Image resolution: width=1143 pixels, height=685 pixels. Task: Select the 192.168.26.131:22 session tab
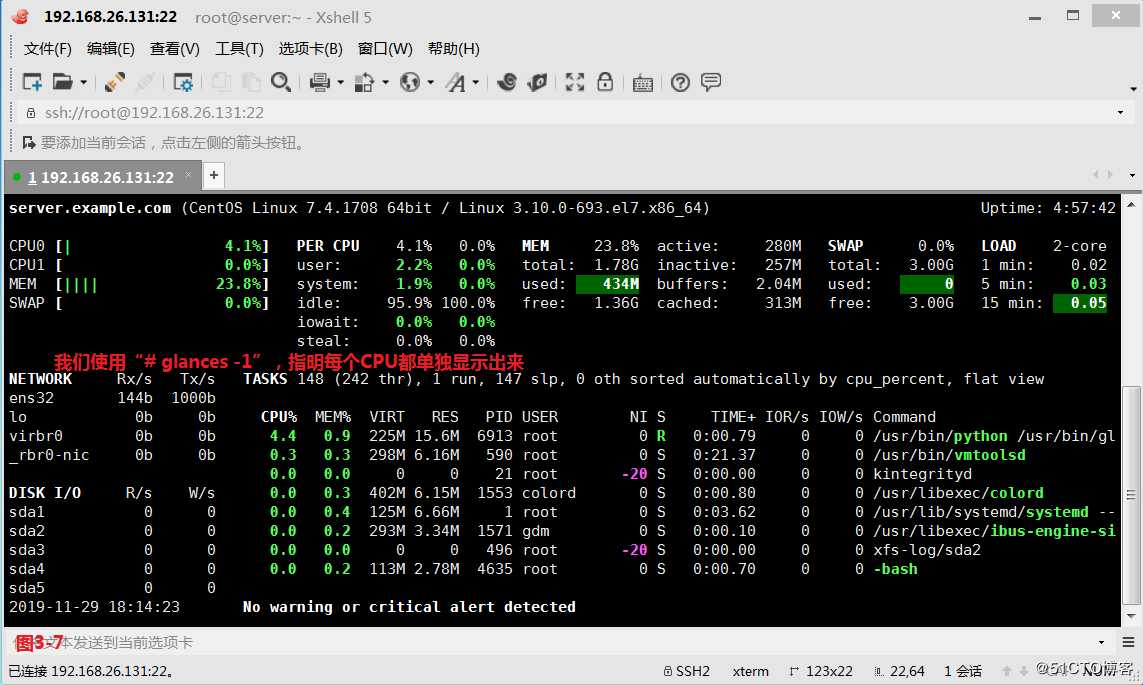(x=101, y=177)
